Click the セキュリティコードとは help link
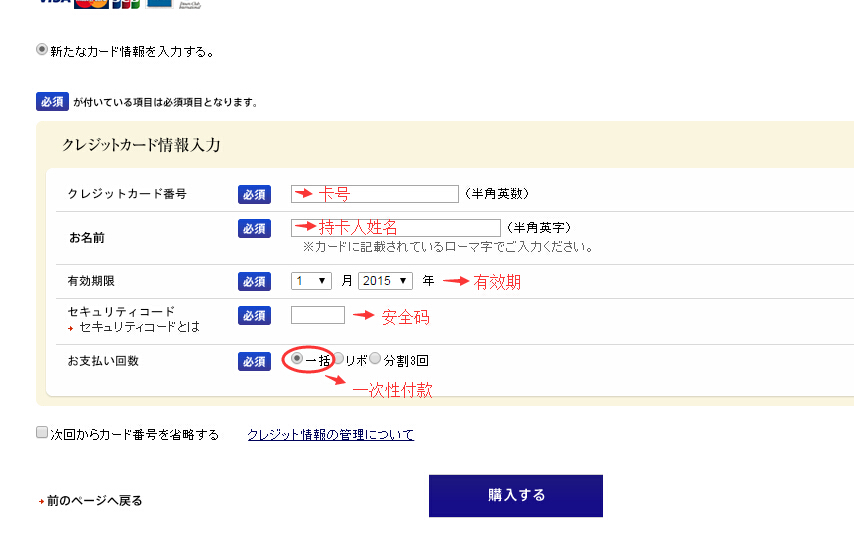This screenshot has height=543, width=854. pyautogui.click(x=139, y=327)
